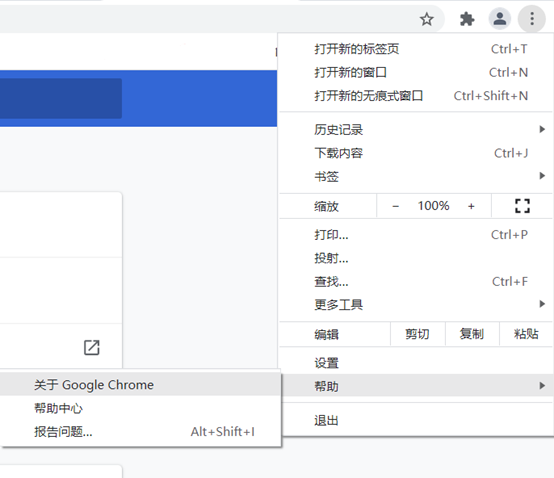Select 报告问题... from the submenu
Screen dimensions: 554x478
tap(140, 431)
